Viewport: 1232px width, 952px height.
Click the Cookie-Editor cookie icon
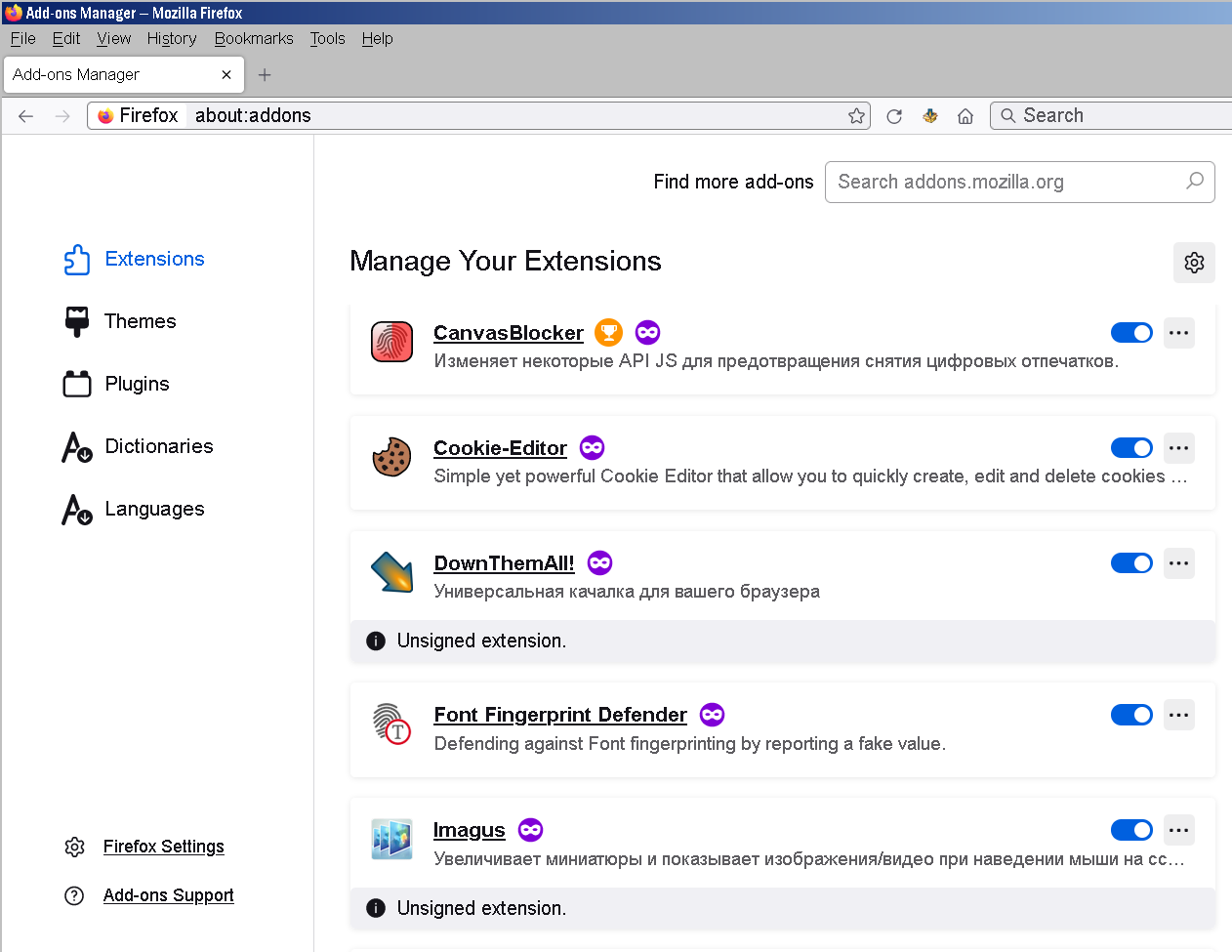pyautogui.click(x=391, y=457)
